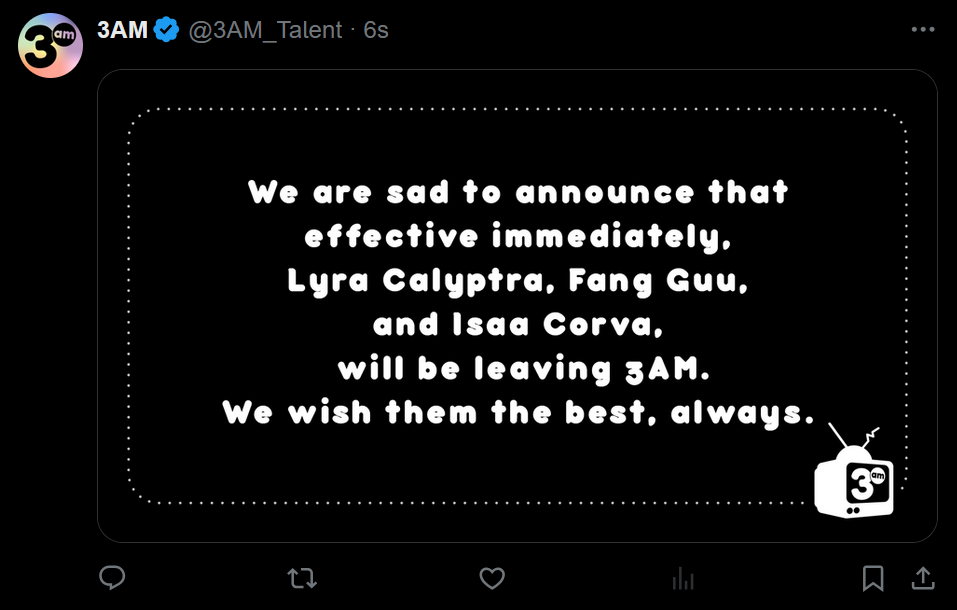The width and height of the screenshot is (957, 610).
Task: Click the 'effective immediately,' text line
Action: tap(517, 237)
